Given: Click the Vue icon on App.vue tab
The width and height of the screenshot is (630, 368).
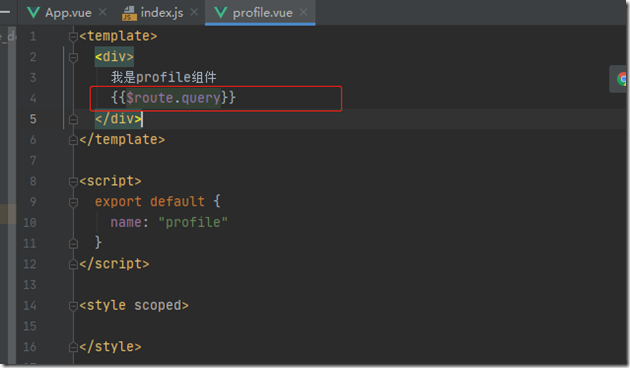Looking at the screenshot, I should pos(33,13).
